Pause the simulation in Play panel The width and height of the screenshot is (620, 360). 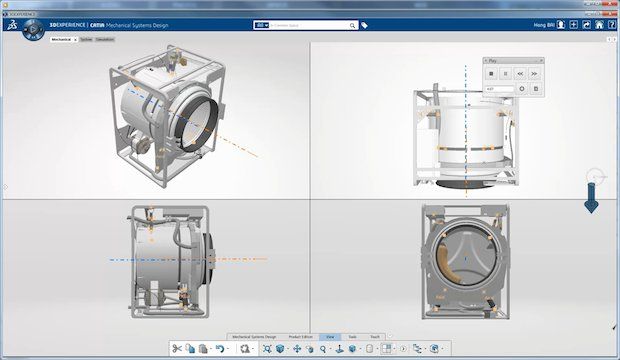[505, 74]
